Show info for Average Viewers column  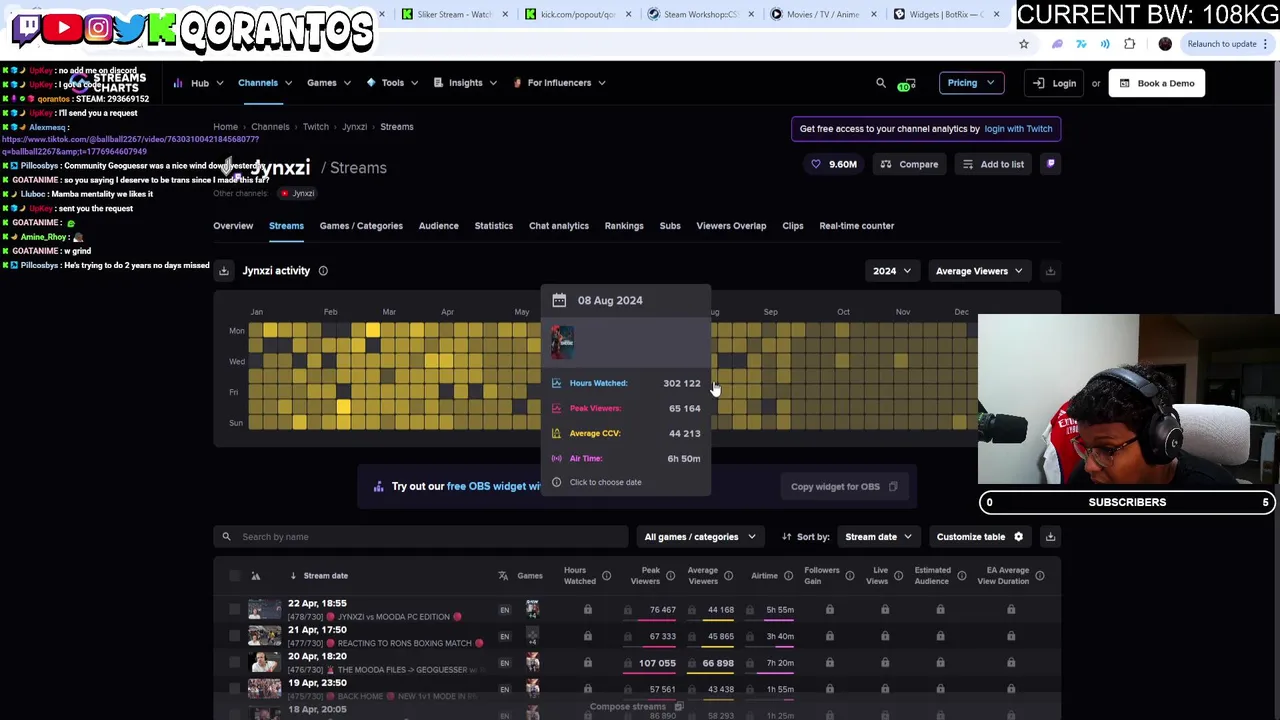tap(728, 576)
